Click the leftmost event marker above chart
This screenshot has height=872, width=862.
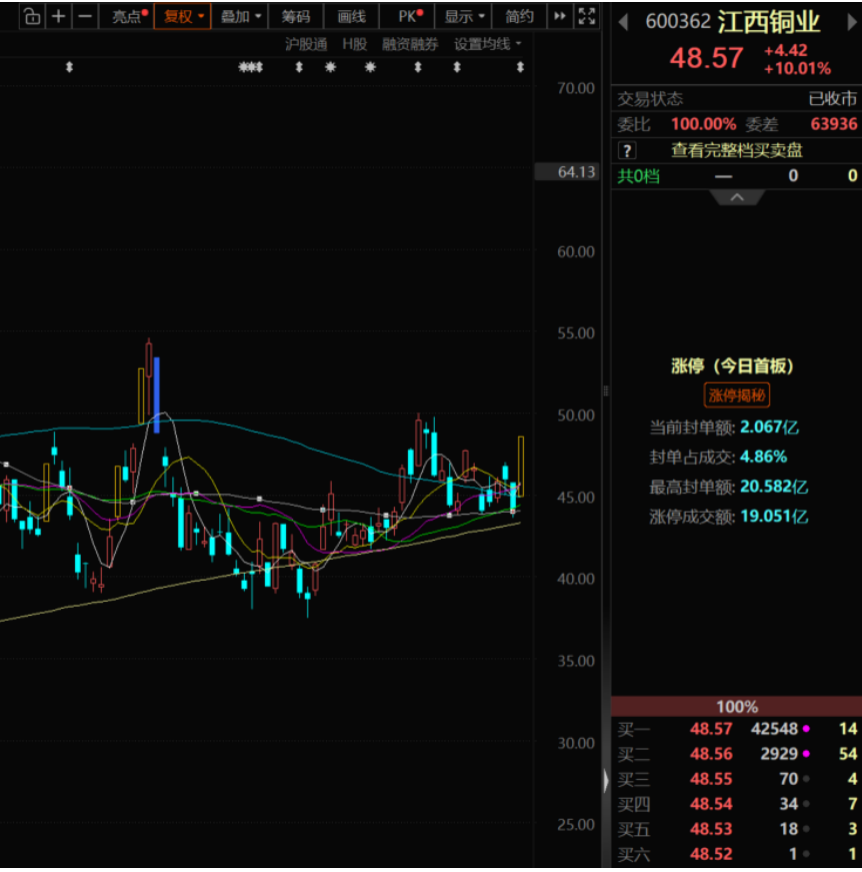click(x=69, y=67)
